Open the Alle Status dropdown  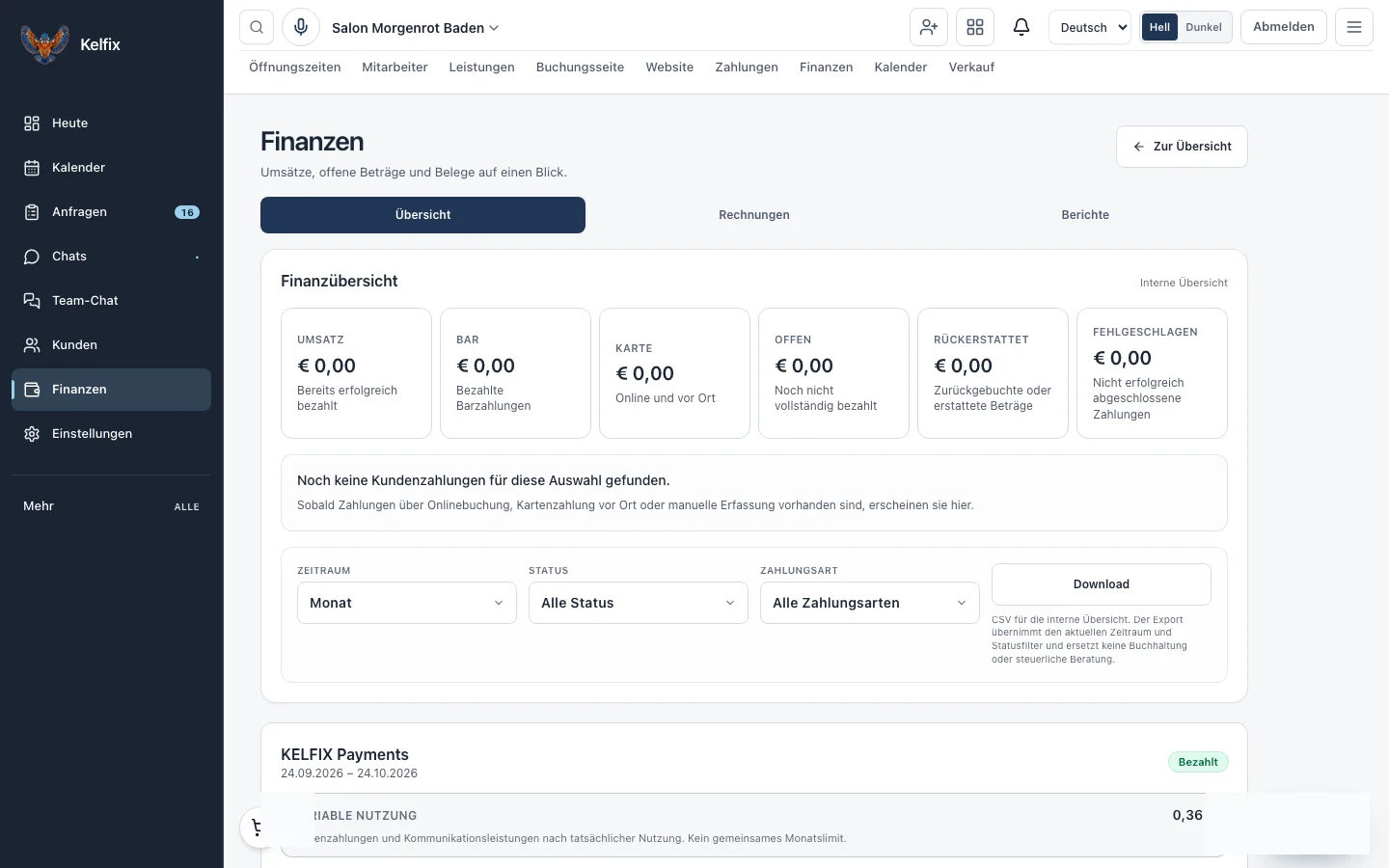tap(639, 603)
